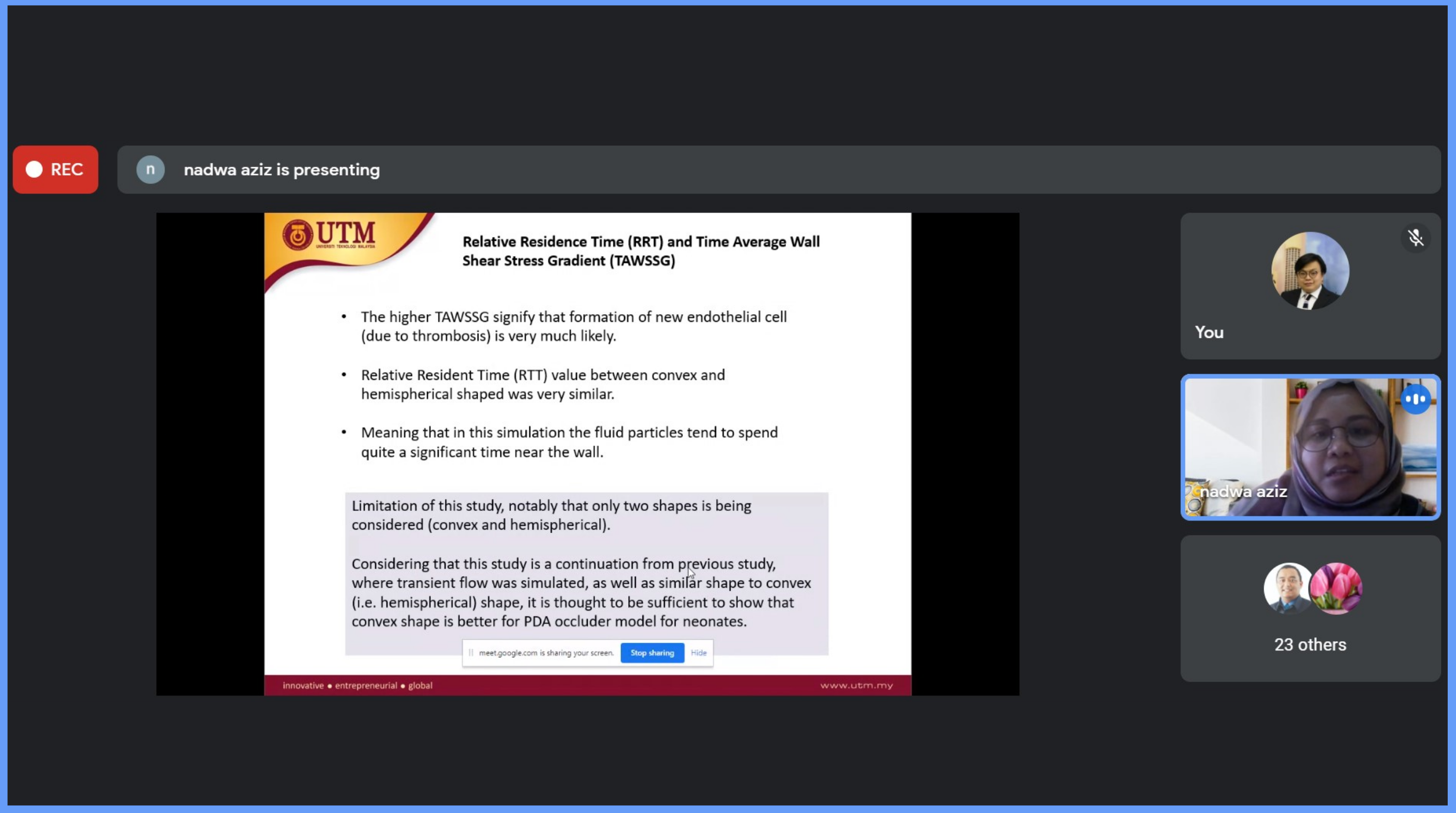Click the blue audio activity indicator

pyautogui.click(x=1415, y=399)
